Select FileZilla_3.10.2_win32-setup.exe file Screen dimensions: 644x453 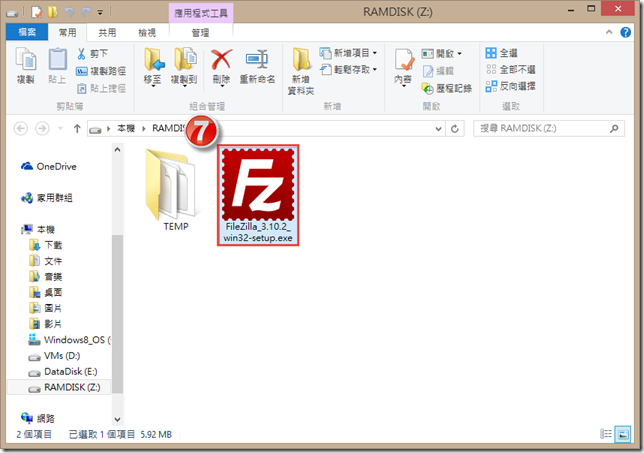pyautogui.click(x=258, y=195)
